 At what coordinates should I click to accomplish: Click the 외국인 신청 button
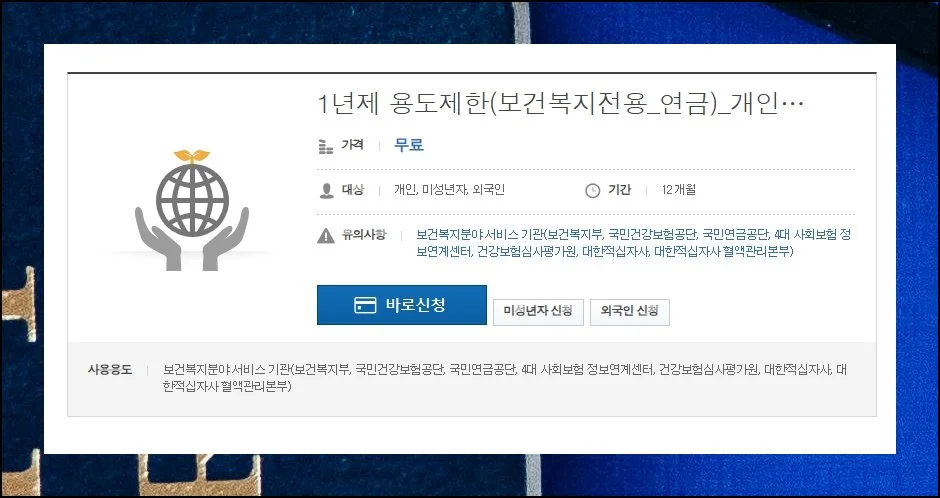click(x=629, y=312)
